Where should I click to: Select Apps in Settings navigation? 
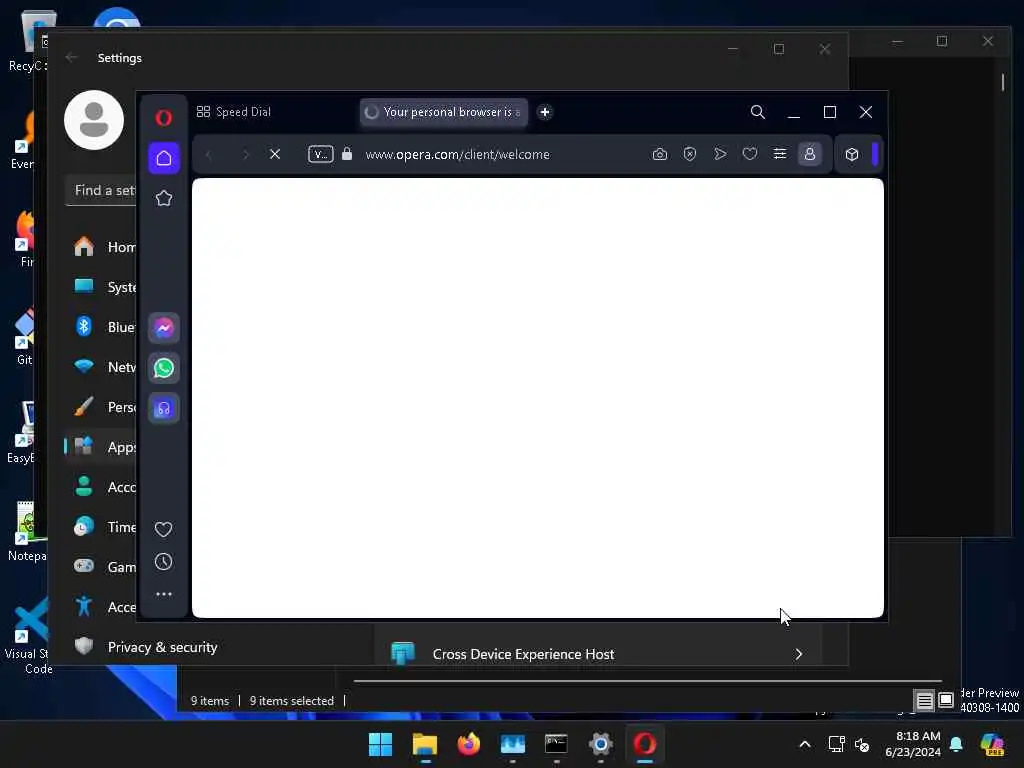[101, 447]
